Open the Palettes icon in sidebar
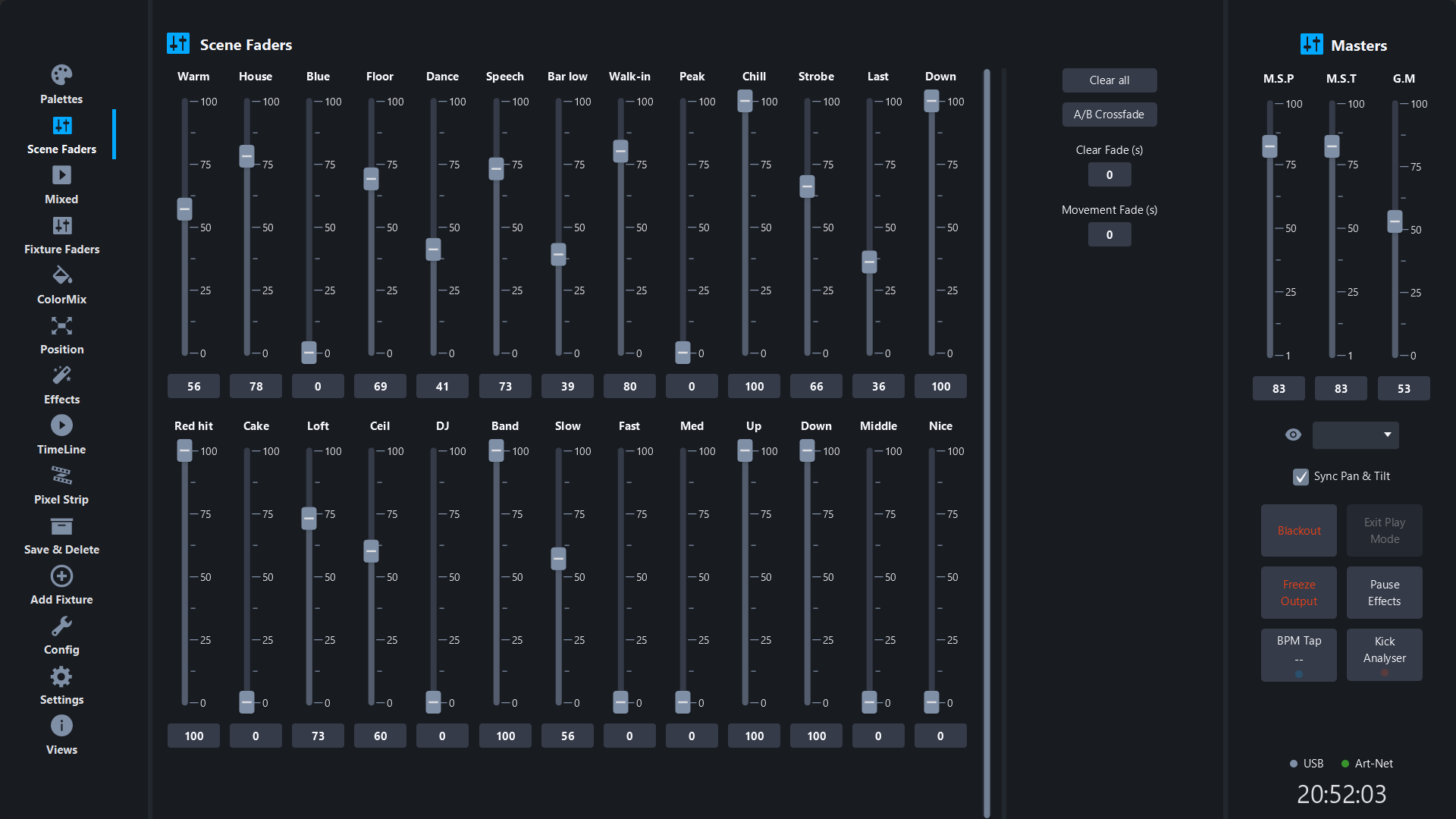Image resolution: width=1456 pixels, height=819 pixels. (x=61, y=75)
